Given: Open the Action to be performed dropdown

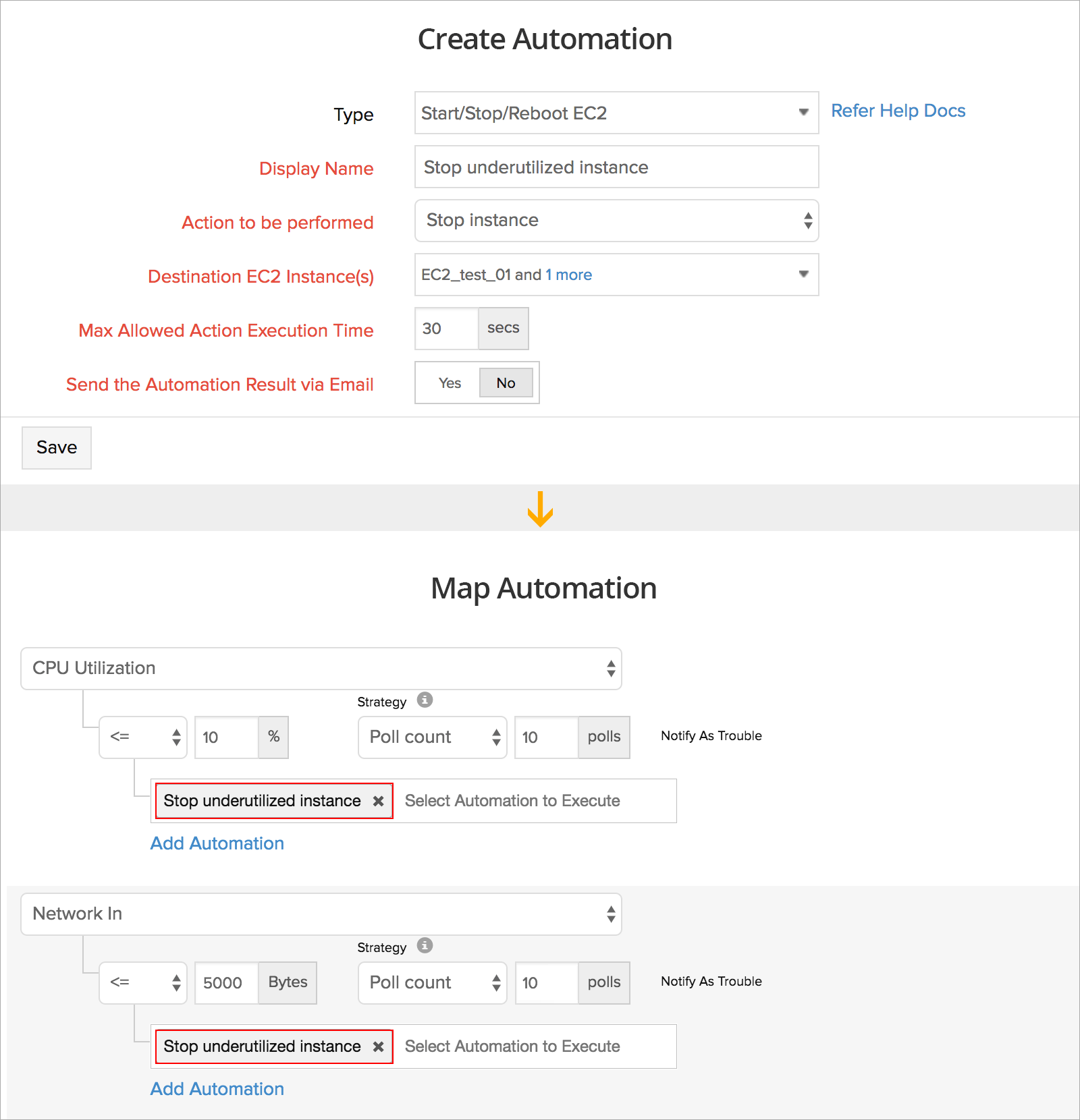Looking at the screenshot, I should point(616,221).
